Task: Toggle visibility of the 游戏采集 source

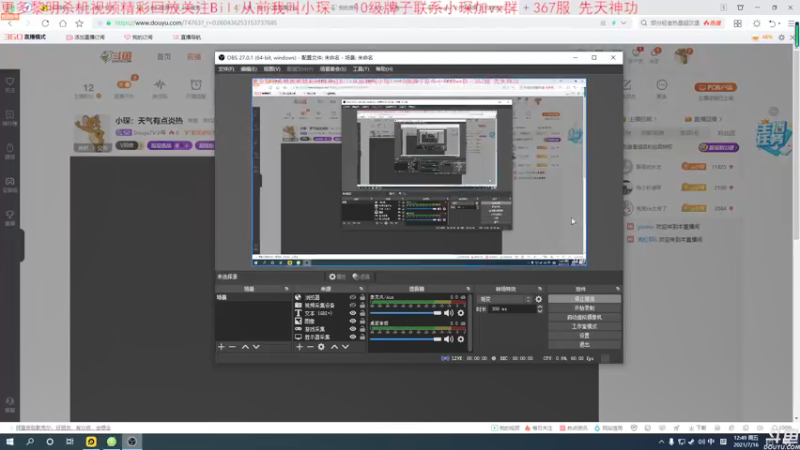Action: pyautogui.click(x=353, y=329)
